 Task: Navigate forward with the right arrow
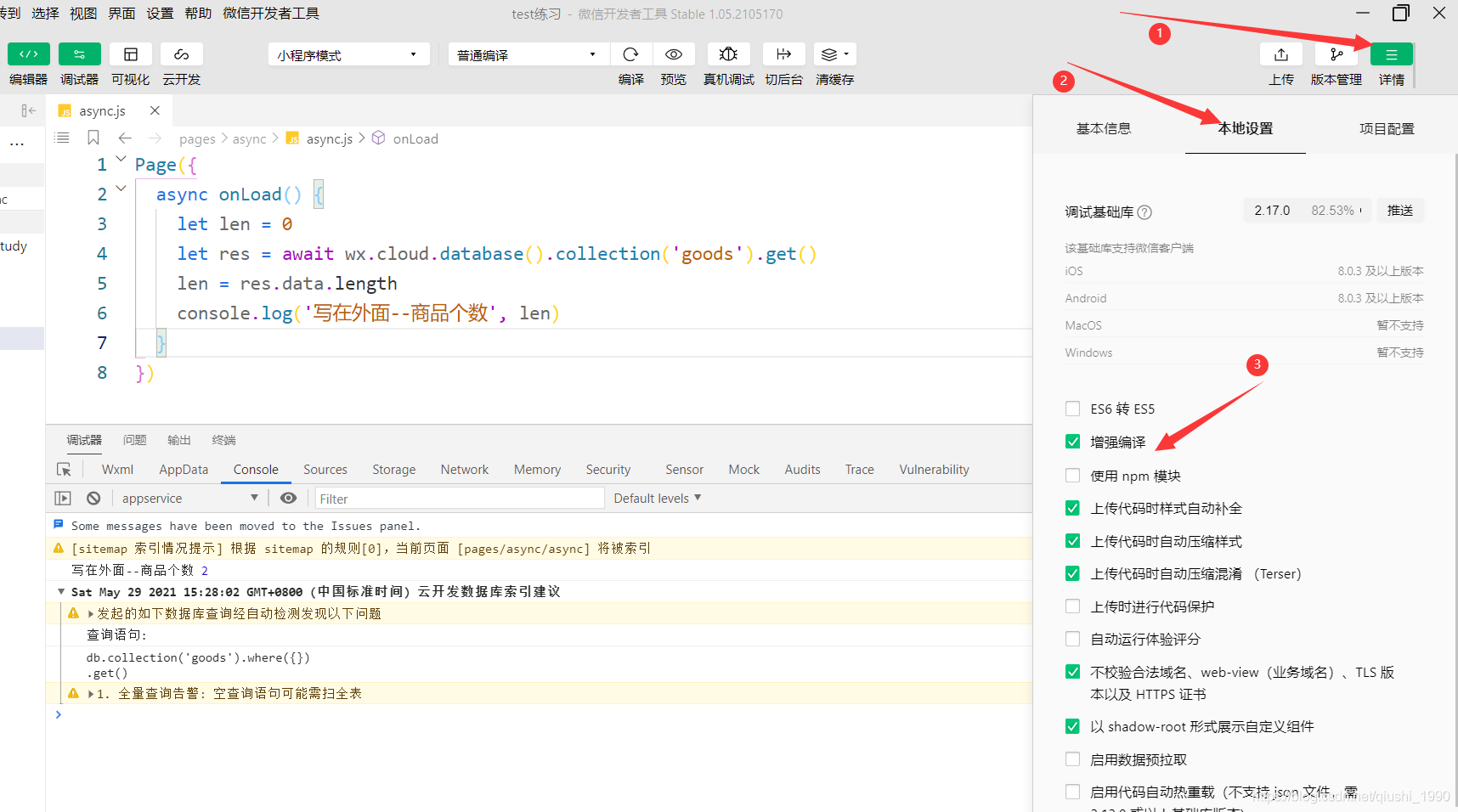pyautogui.click(x=155, y=138)
